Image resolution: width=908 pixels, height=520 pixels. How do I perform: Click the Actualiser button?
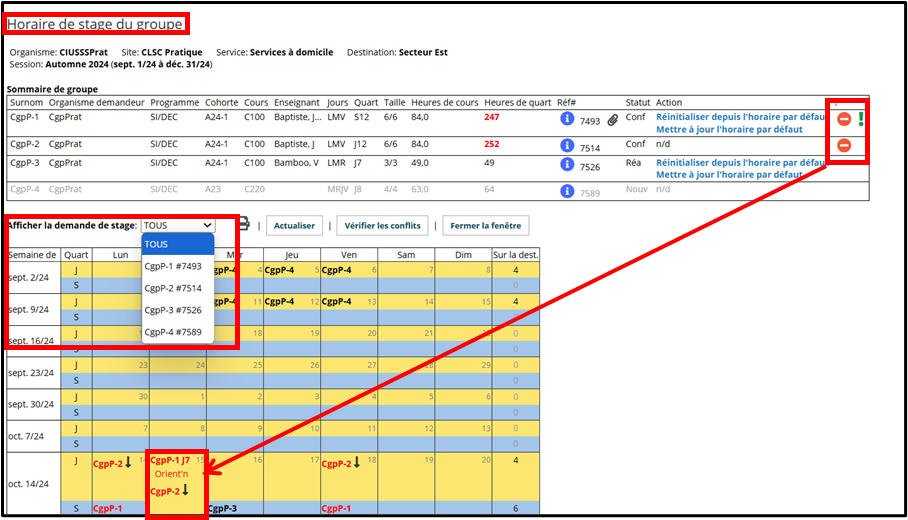294,226
